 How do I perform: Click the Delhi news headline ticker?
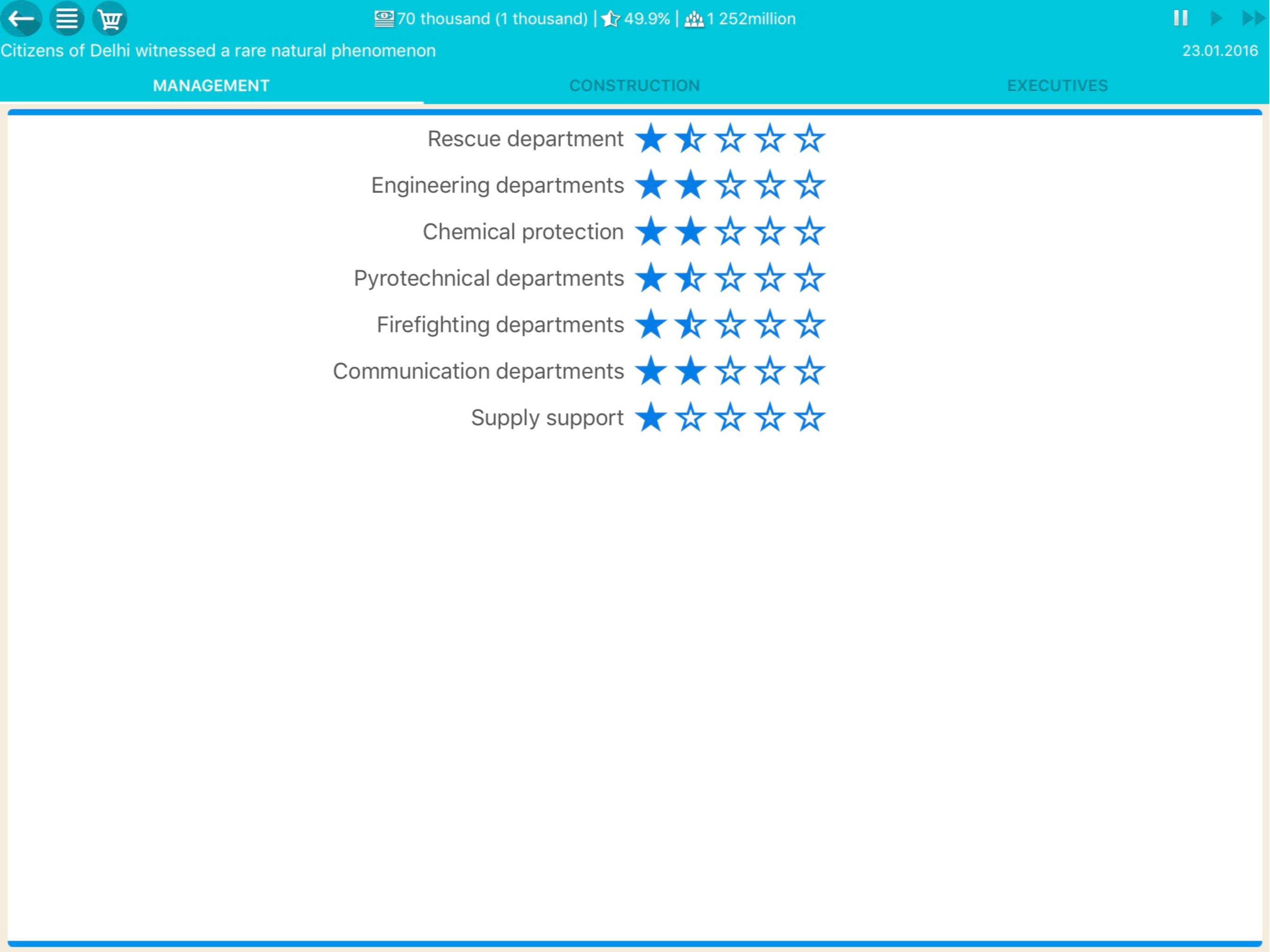click(x=218, y=51)
